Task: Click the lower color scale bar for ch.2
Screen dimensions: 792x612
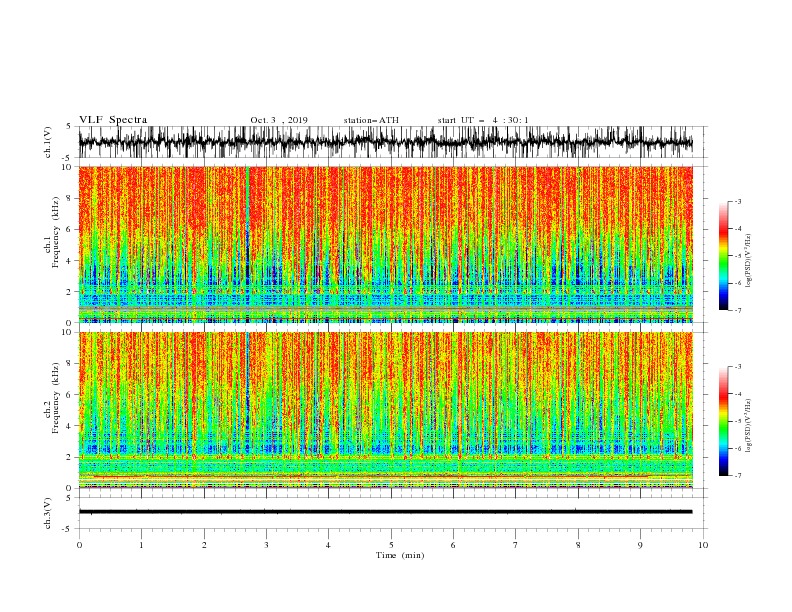Action: pyautogui.click(x=724, y=421)
